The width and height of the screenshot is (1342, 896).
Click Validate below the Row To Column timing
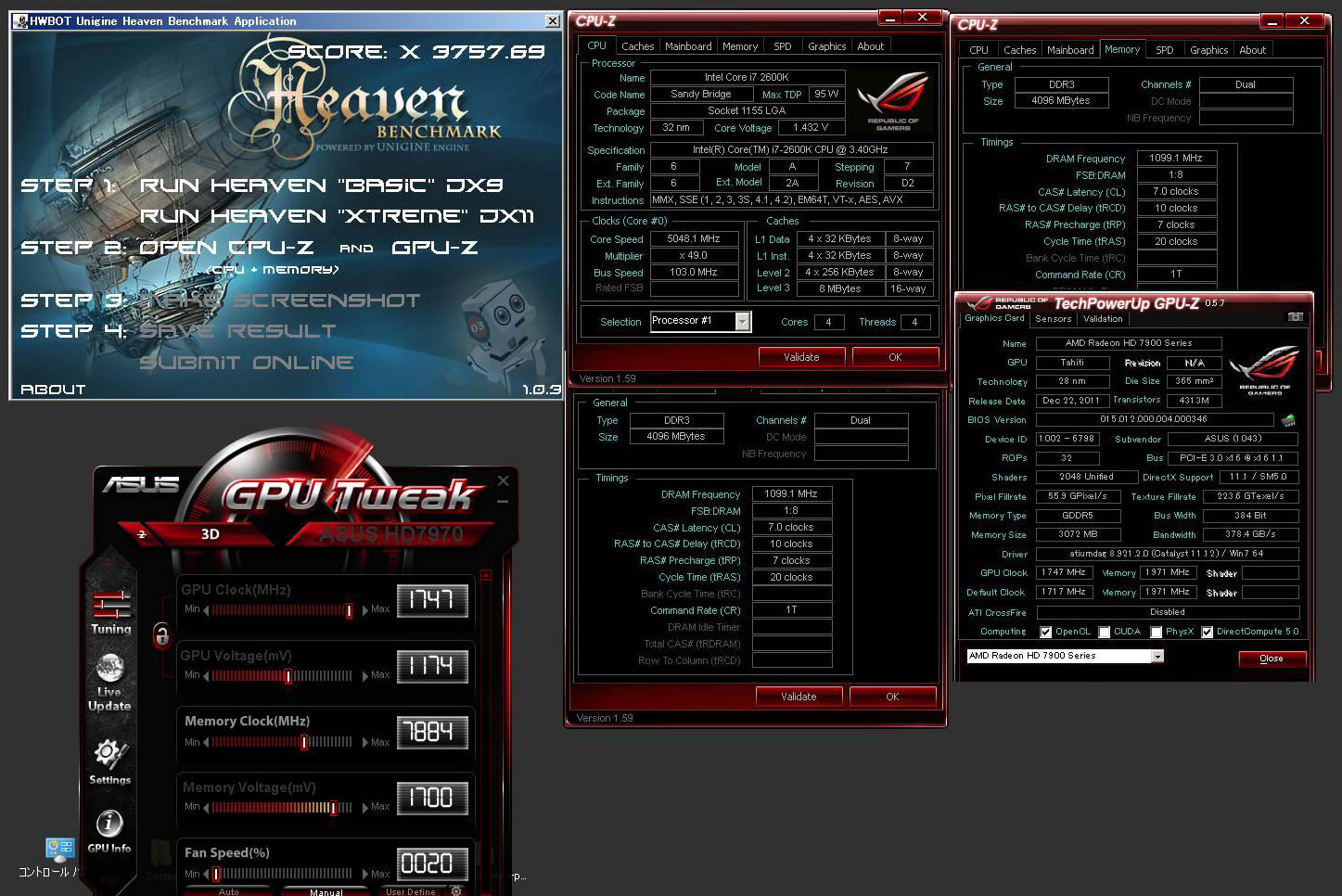pyautogui.click(x=799, y=697)
